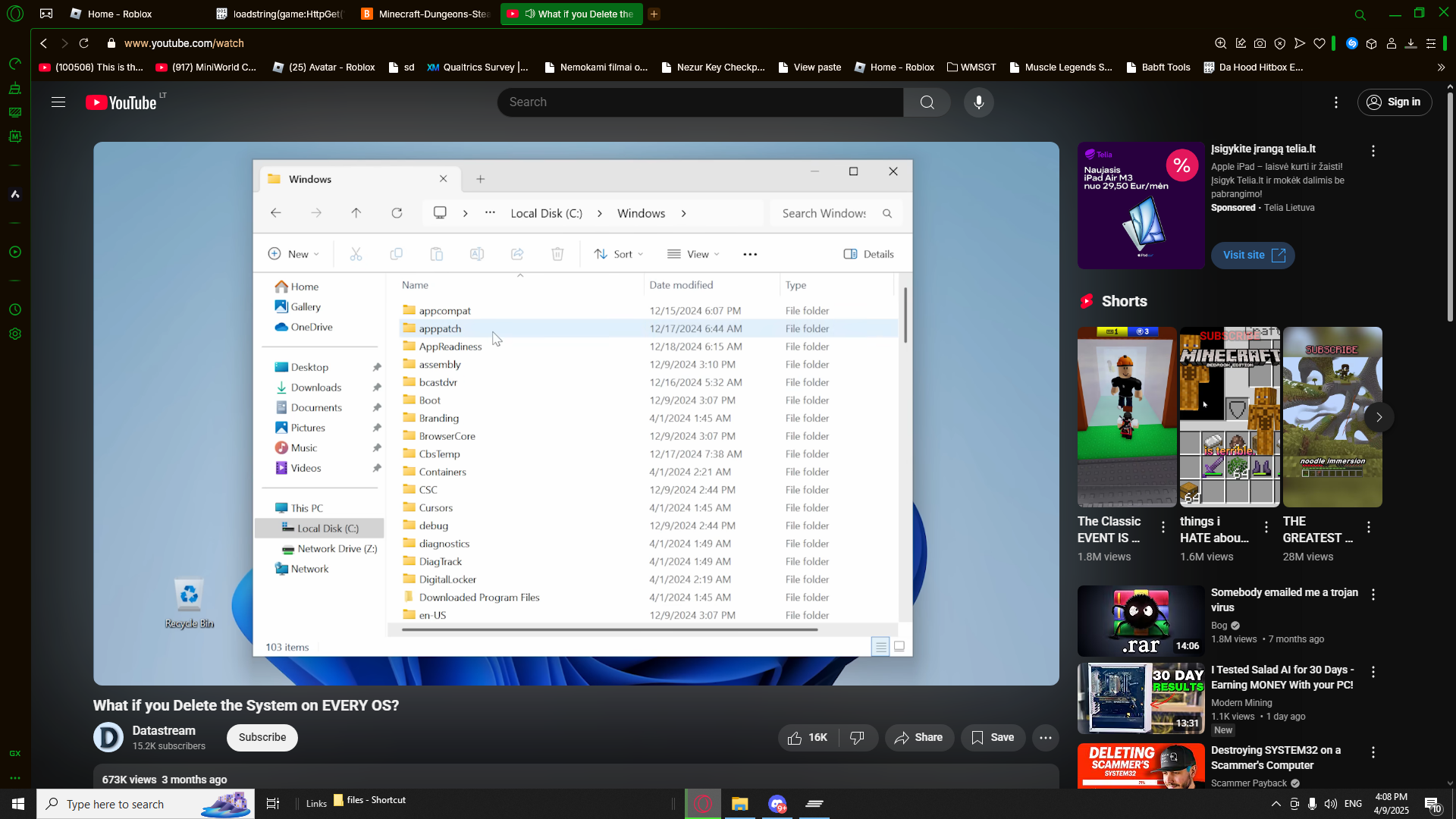This screenshot has height=819, width=1456.
Task: Open the YouTube guide hamburger menu
Action: click(x=58, y=102)
